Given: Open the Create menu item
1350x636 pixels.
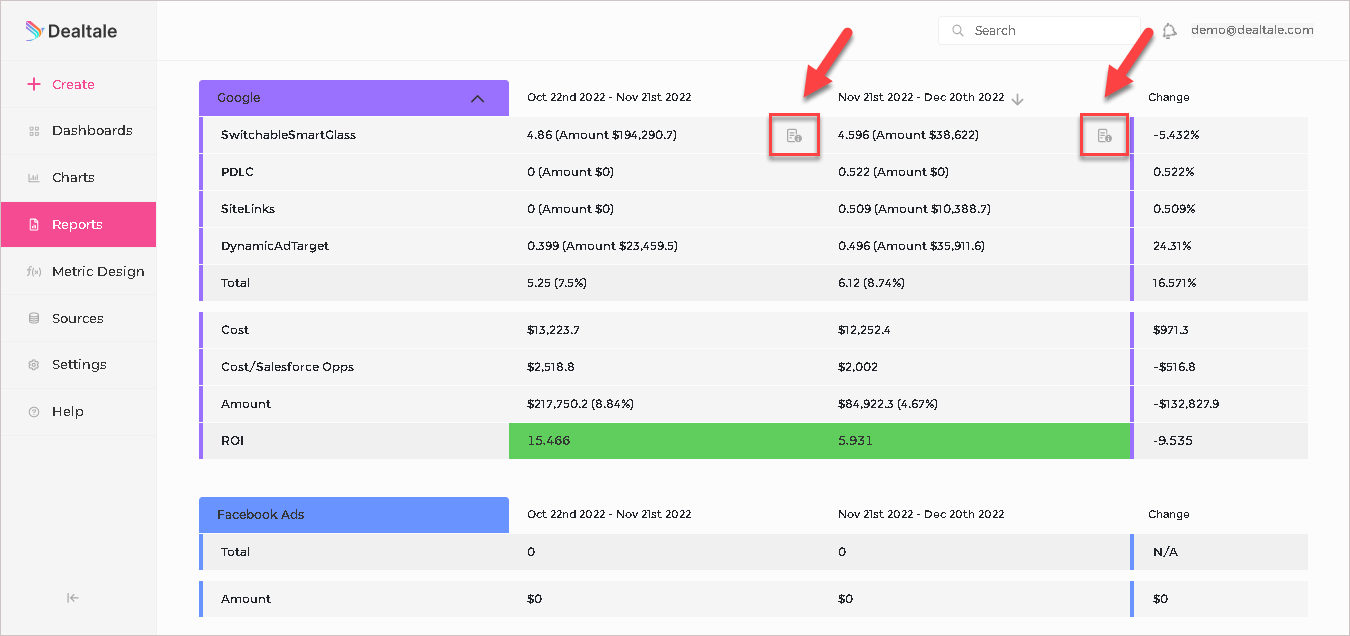Looking at the screenshot, I should [x=78, y=84].
